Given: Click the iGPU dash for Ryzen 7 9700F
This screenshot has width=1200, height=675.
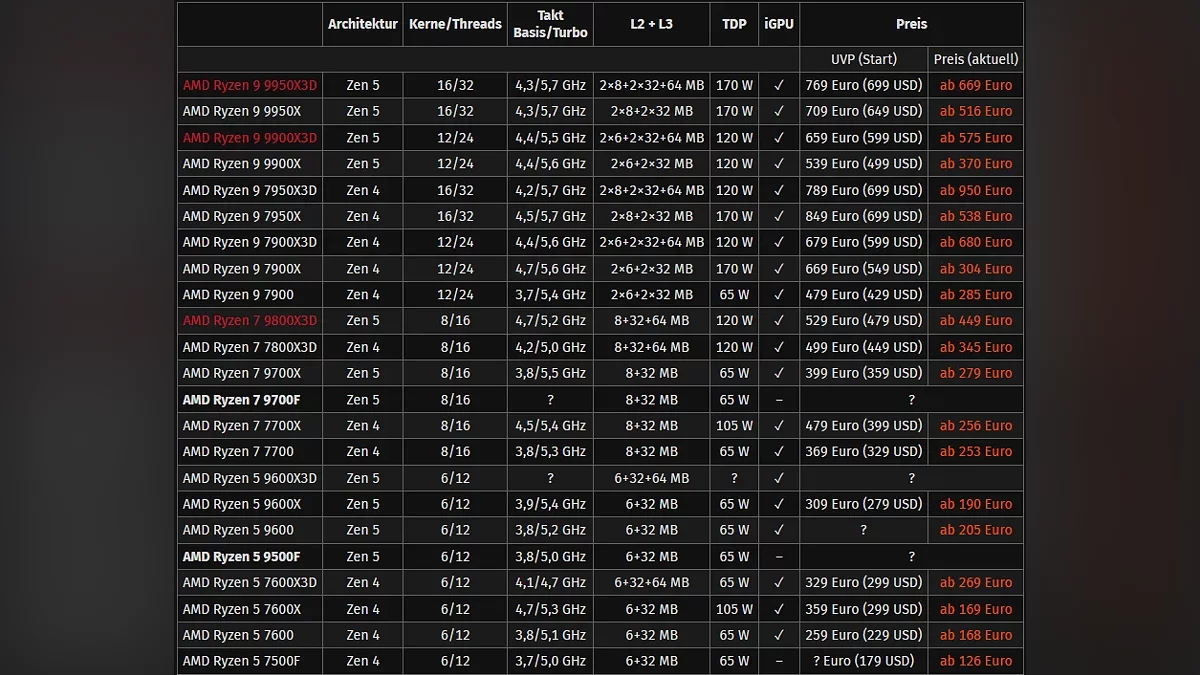Looking at the screenshot, I should click(778, 400).
